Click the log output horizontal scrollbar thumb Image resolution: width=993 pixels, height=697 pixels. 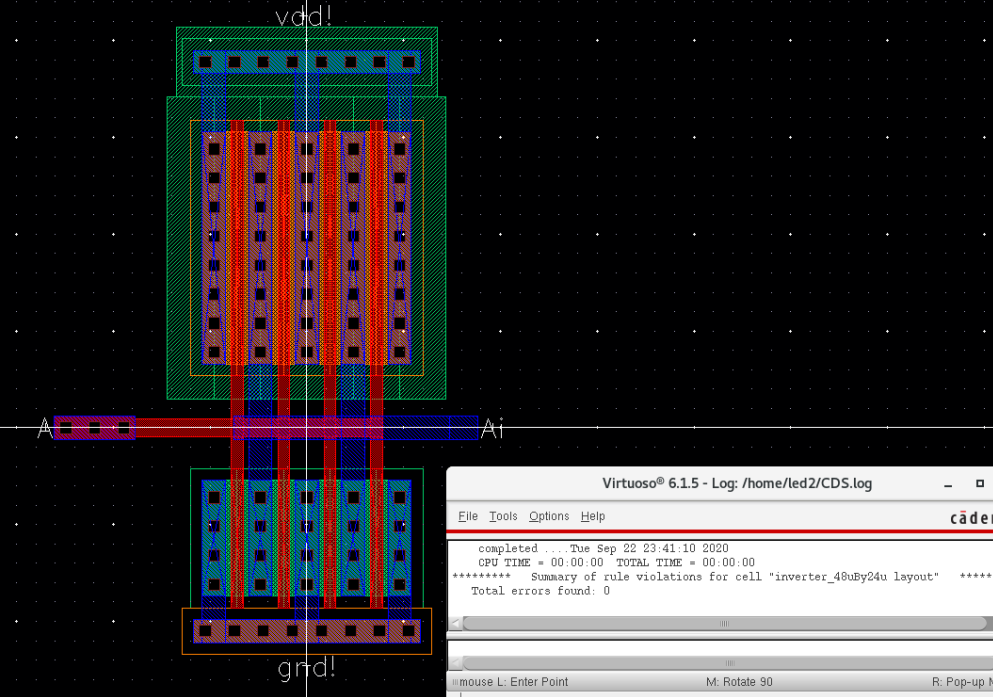725,623
